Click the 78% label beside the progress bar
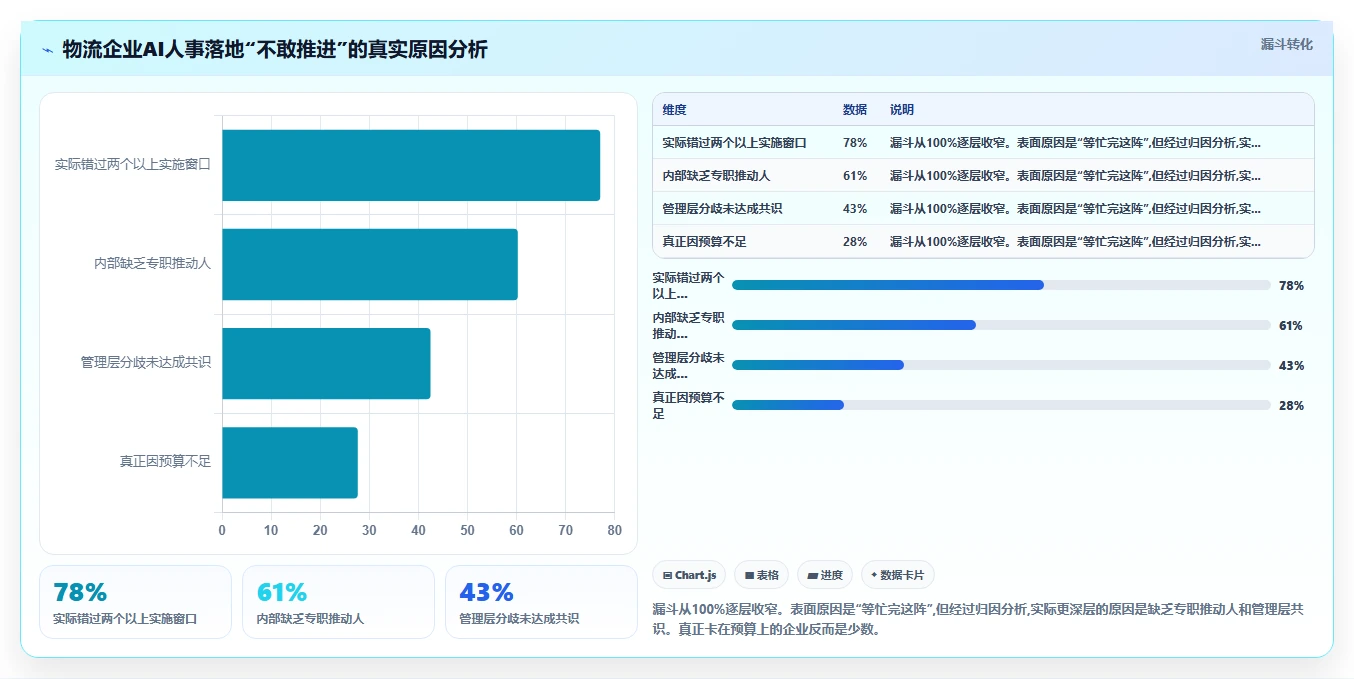 pyautogui.click(x=1291, y=285)
